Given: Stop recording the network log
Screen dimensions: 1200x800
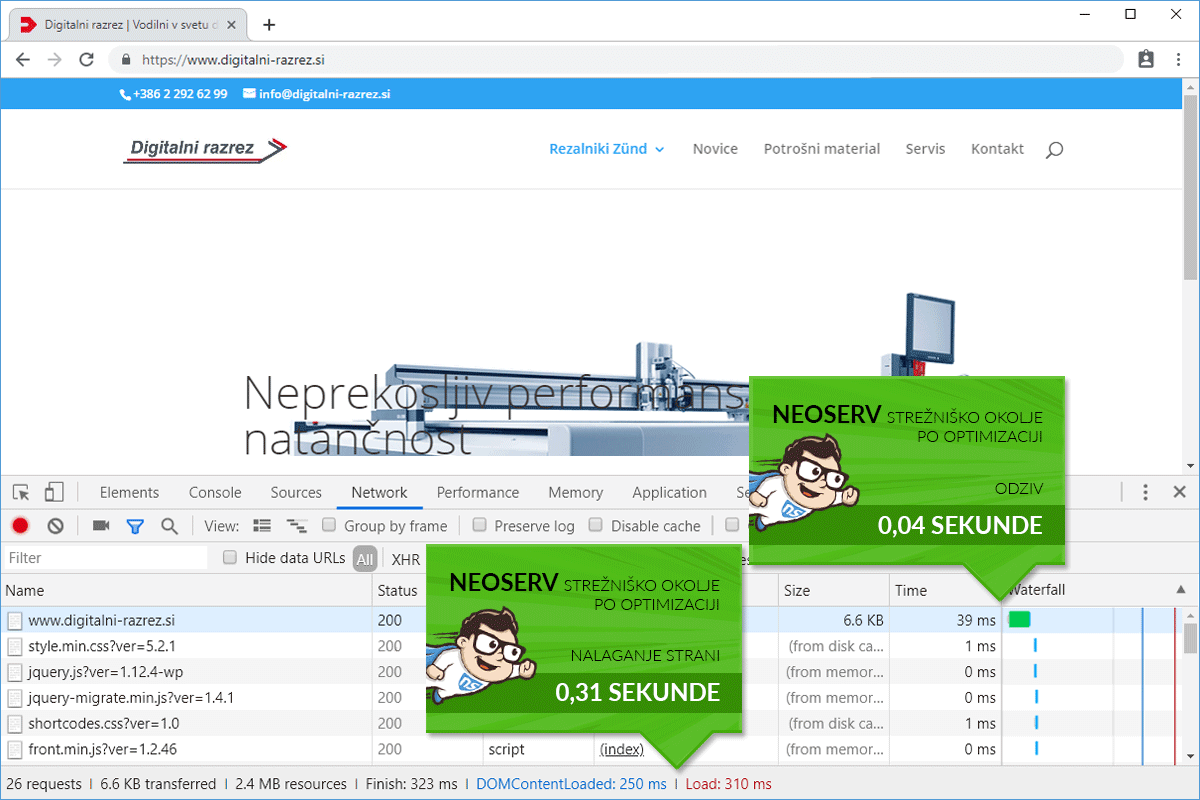Looking at the screenshot, I should [20, 526].
